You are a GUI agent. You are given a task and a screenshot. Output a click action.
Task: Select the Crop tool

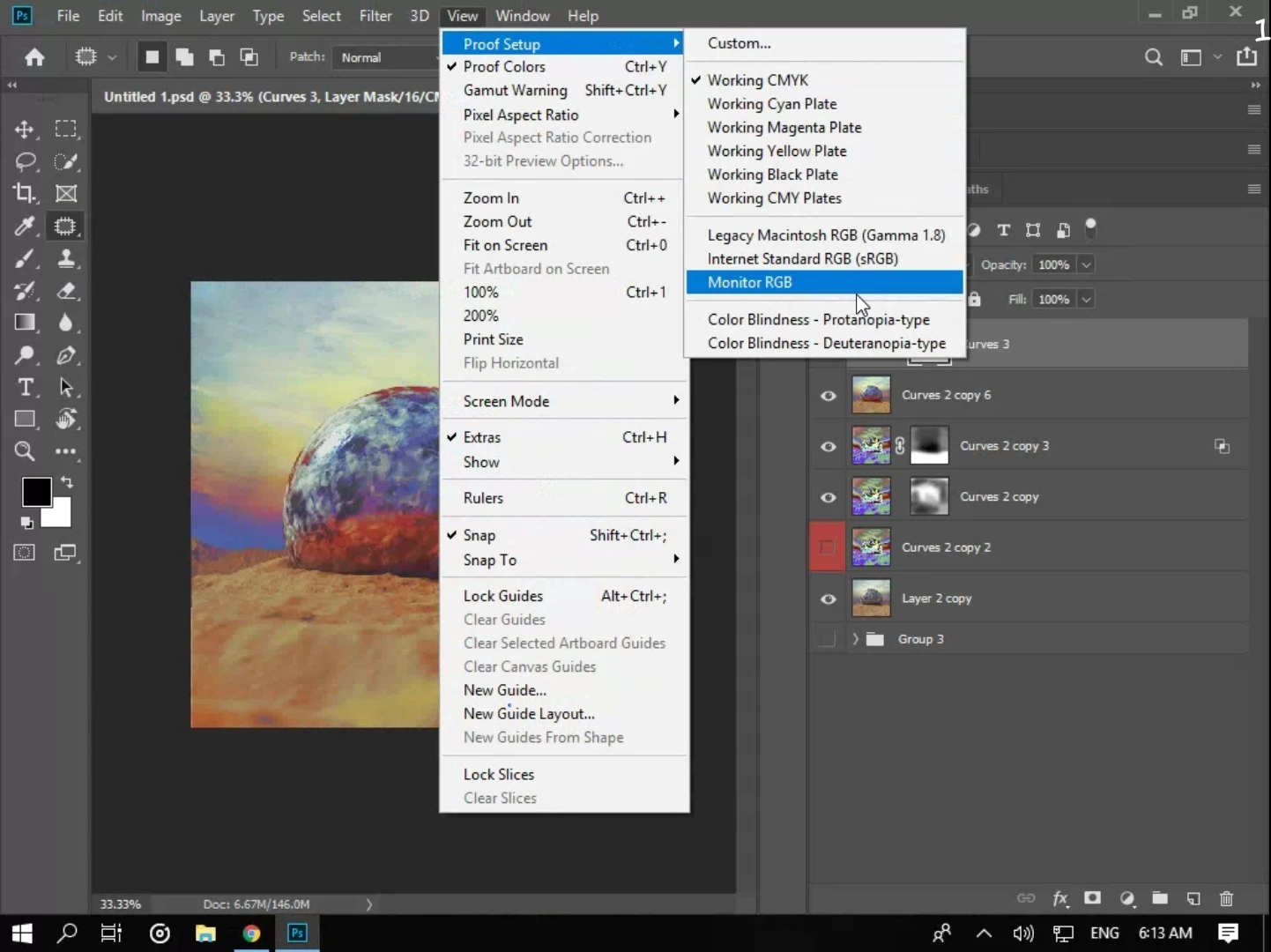coord(25,193)
